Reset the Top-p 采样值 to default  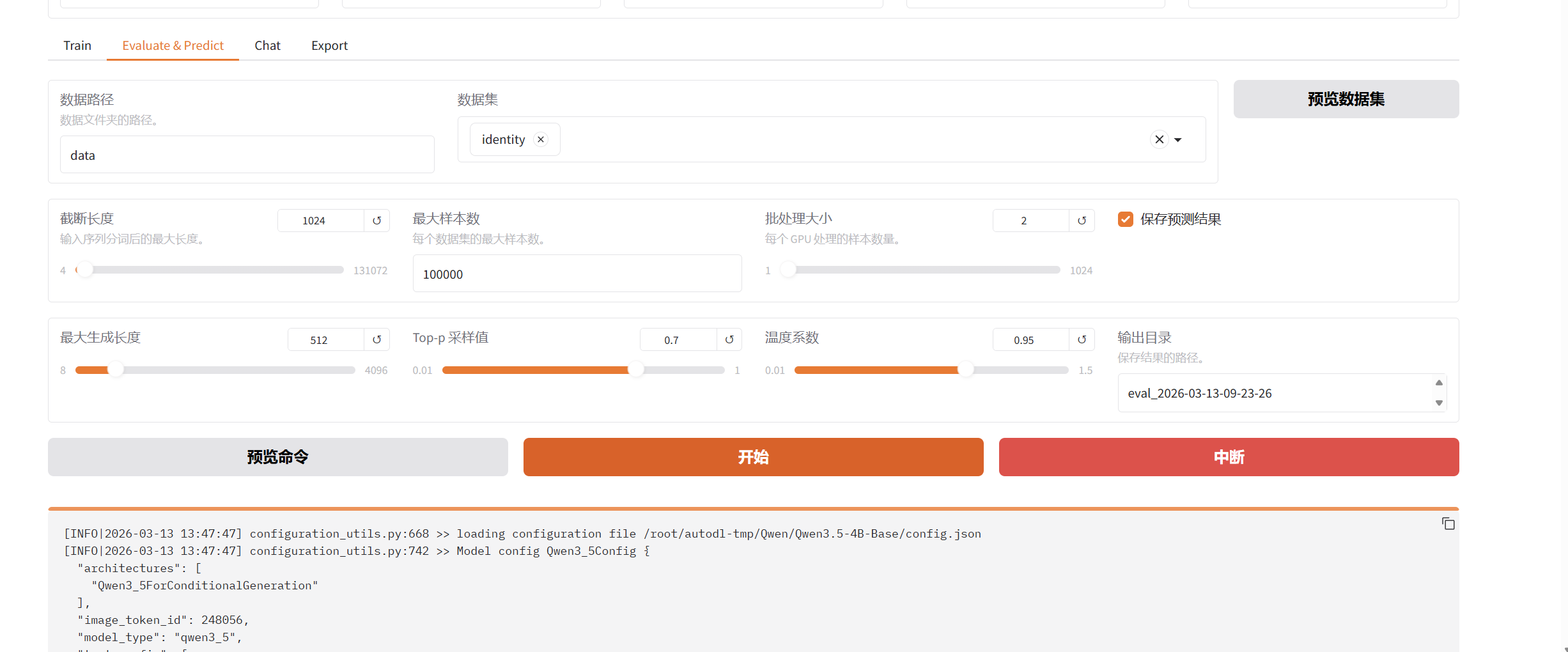tap(729, 339)
